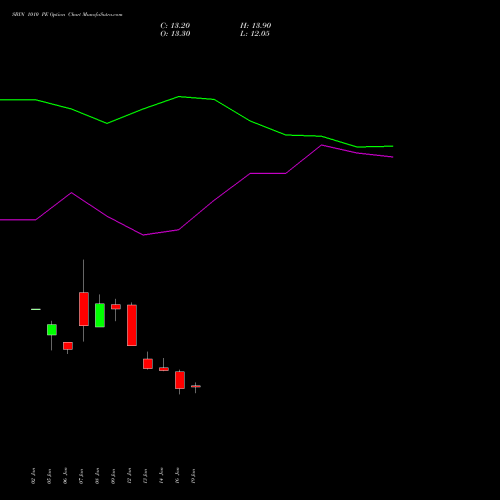The height and width of the screenshot is (500, 500).
Task: Click the long red candle above 12 Jan
Action: [132, 325]
